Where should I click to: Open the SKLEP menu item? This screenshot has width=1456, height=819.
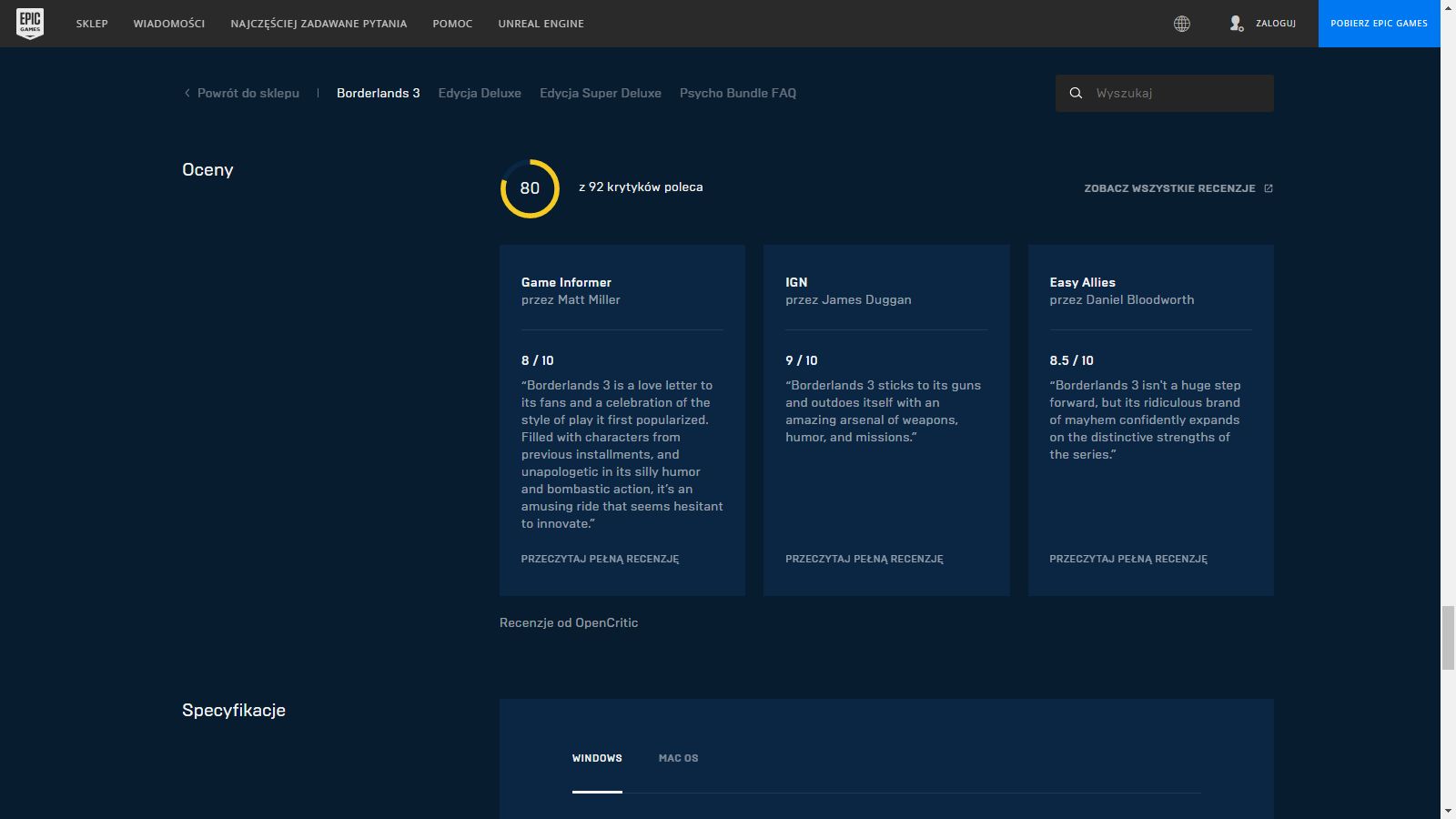[x=92, y=24]
